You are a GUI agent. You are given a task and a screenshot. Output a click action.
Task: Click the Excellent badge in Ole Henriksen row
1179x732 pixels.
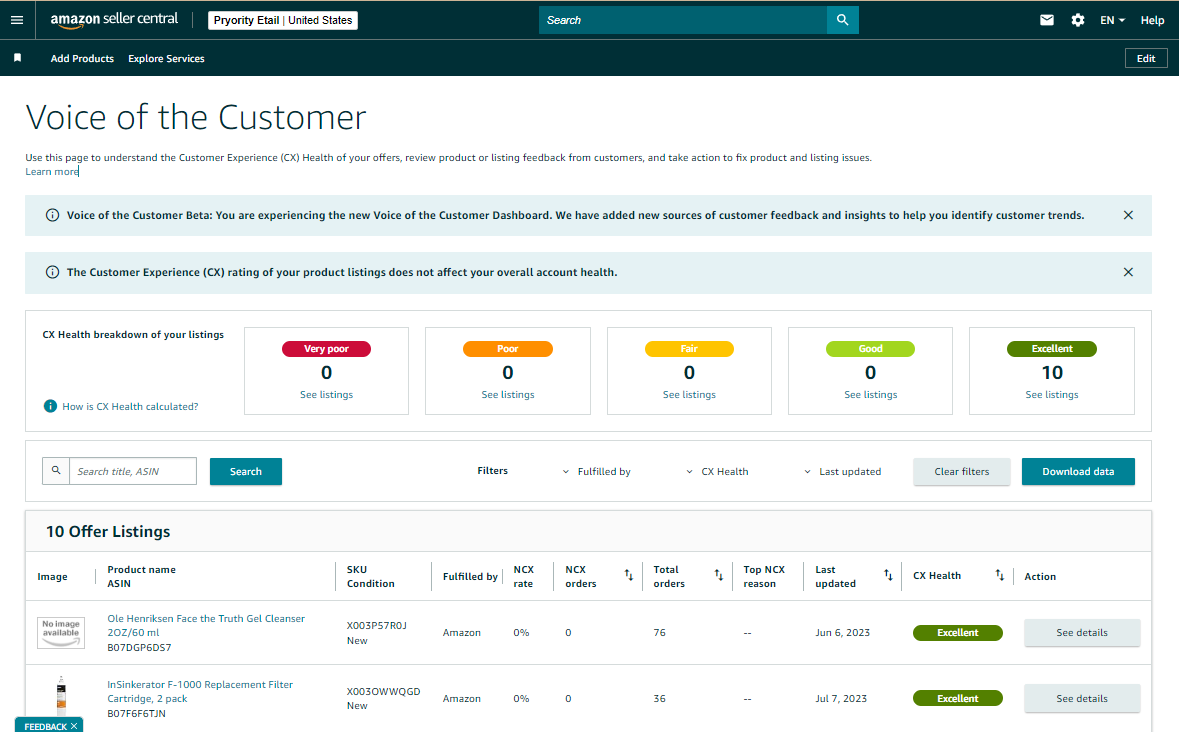[x=957, y=633]
